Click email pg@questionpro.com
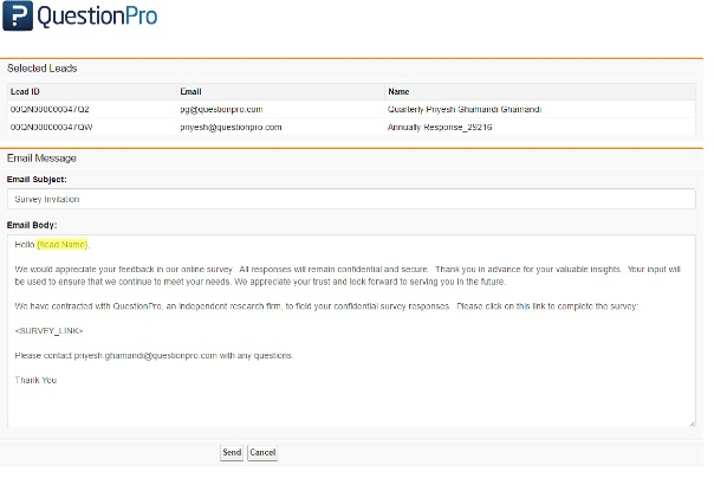 [221, 109]
